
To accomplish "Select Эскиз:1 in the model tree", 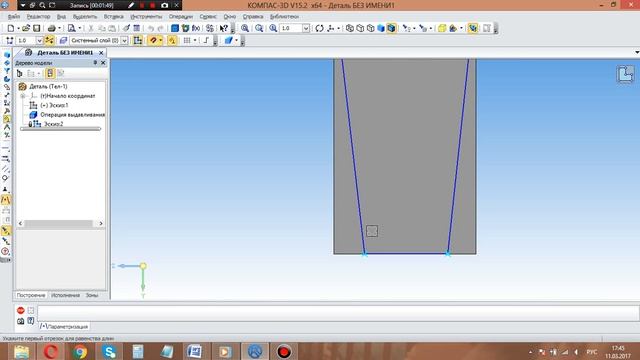I will pyautogui.click(x=54, y=105).
